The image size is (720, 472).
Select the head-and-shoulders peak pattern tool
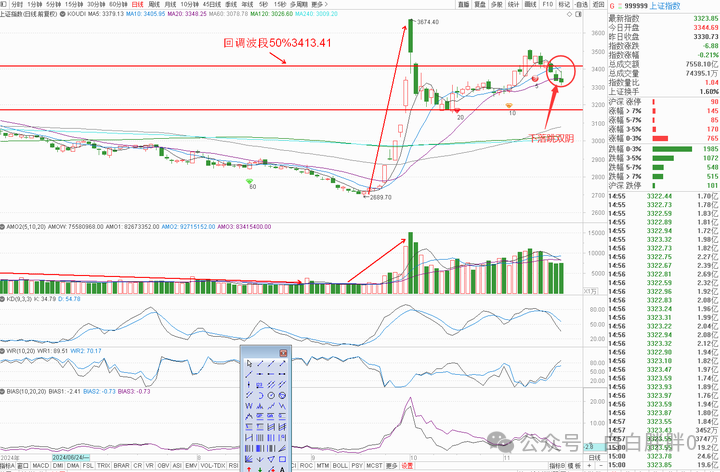pyautogui.click(x=260, y=406)
